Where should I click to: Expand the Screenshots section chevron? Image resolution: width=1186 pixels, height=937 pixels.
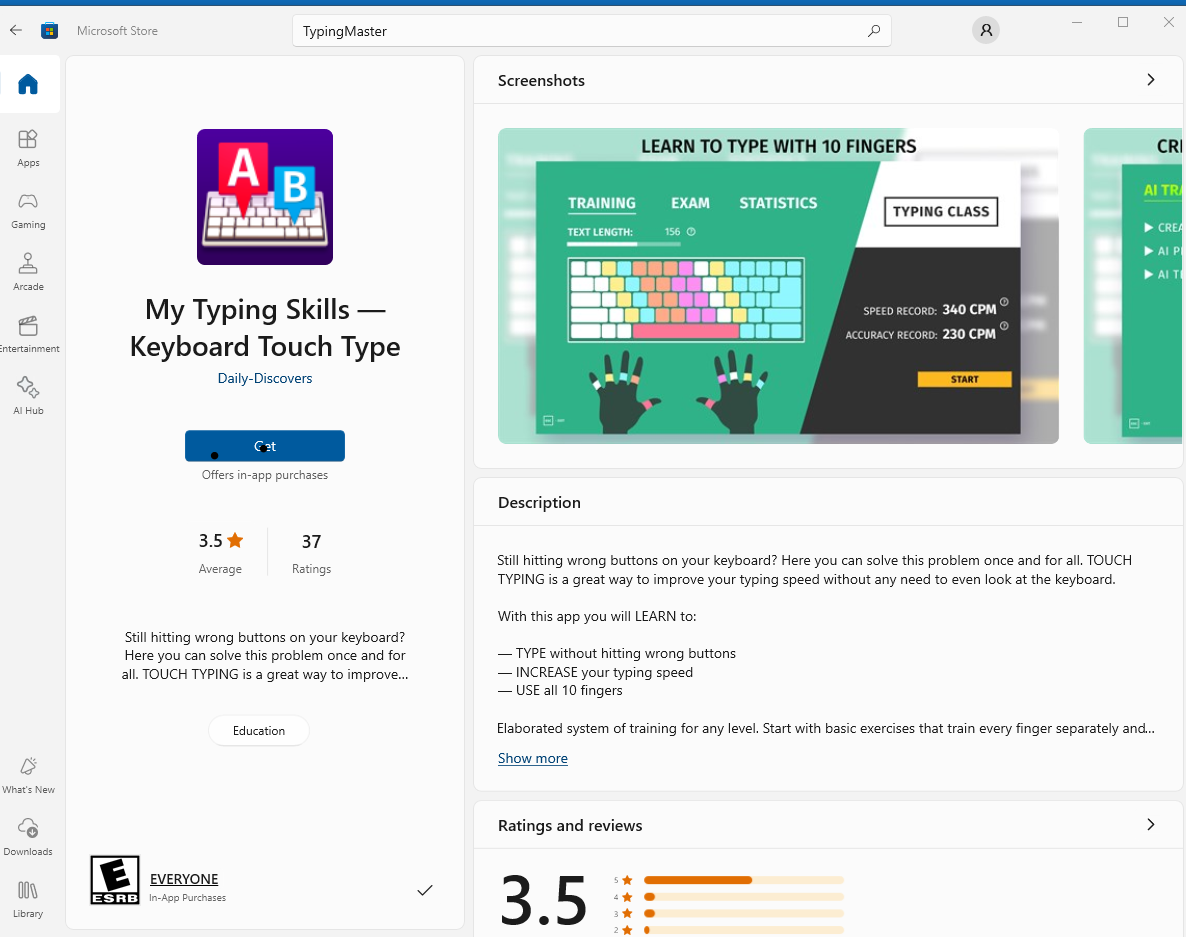[x=1150, y=79]
